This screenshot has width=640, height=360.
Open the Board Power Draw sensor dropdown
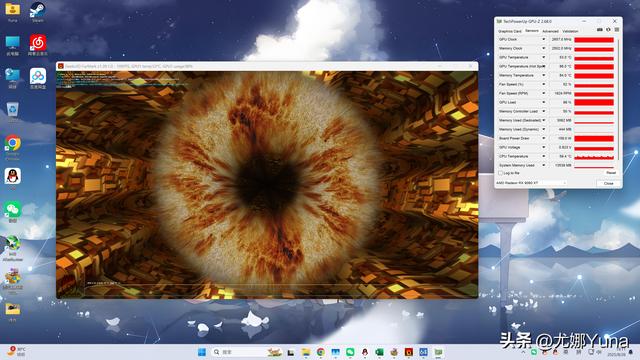coord(543,138)
